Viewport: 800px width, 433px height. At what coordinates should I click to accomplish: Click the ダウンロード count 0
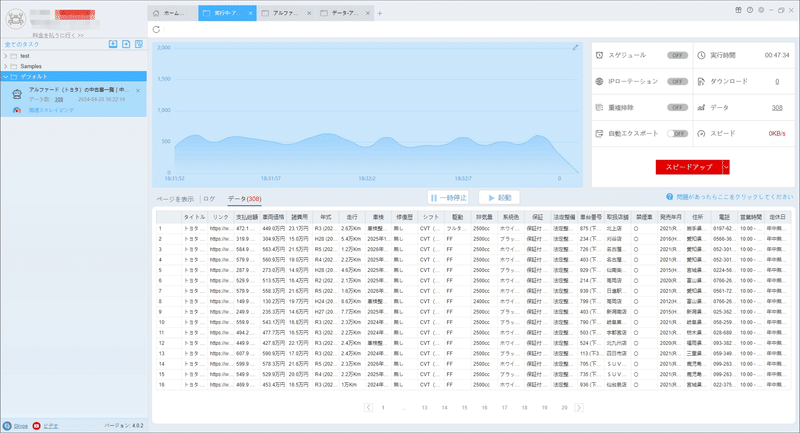tap(777, 82)
